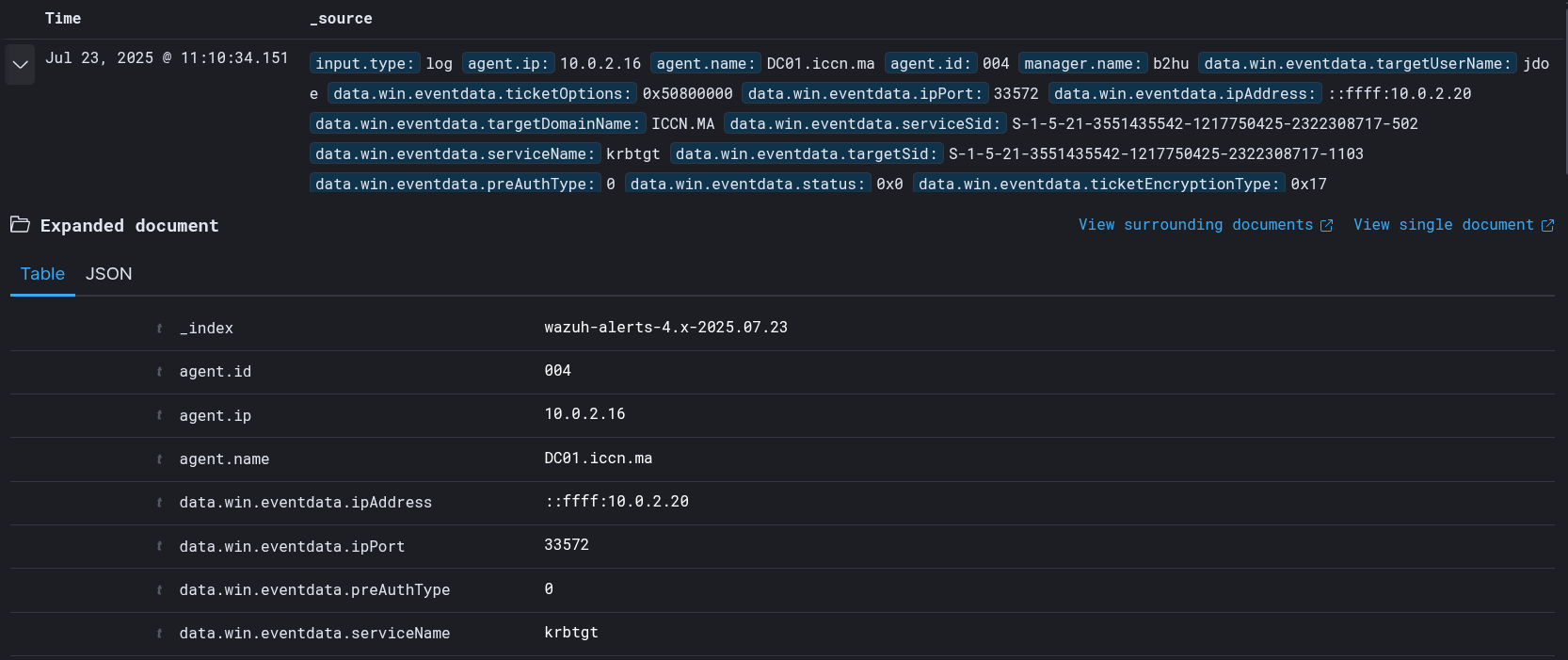Collapse the expanded document row chevron
The width and height of the screenshot is (1568, 660).
point(20,64)
